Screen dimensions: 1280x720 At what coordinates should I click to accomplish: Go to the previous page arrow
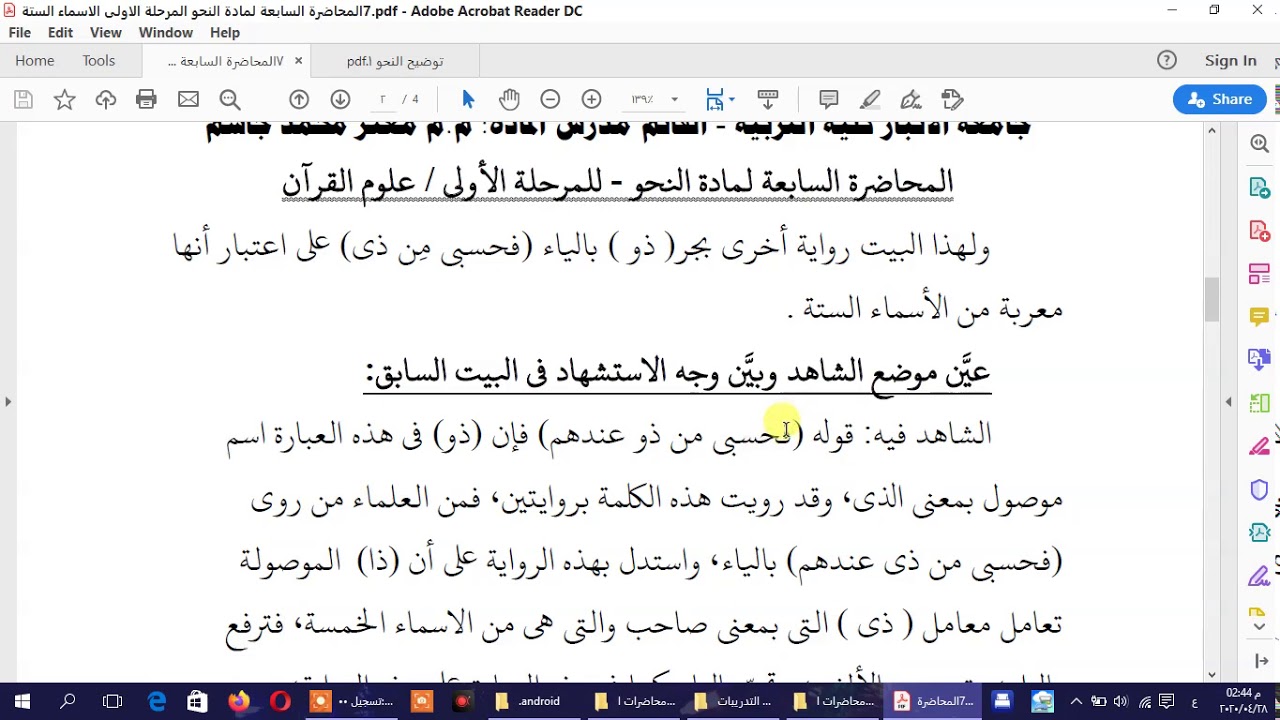click(299, 99)
